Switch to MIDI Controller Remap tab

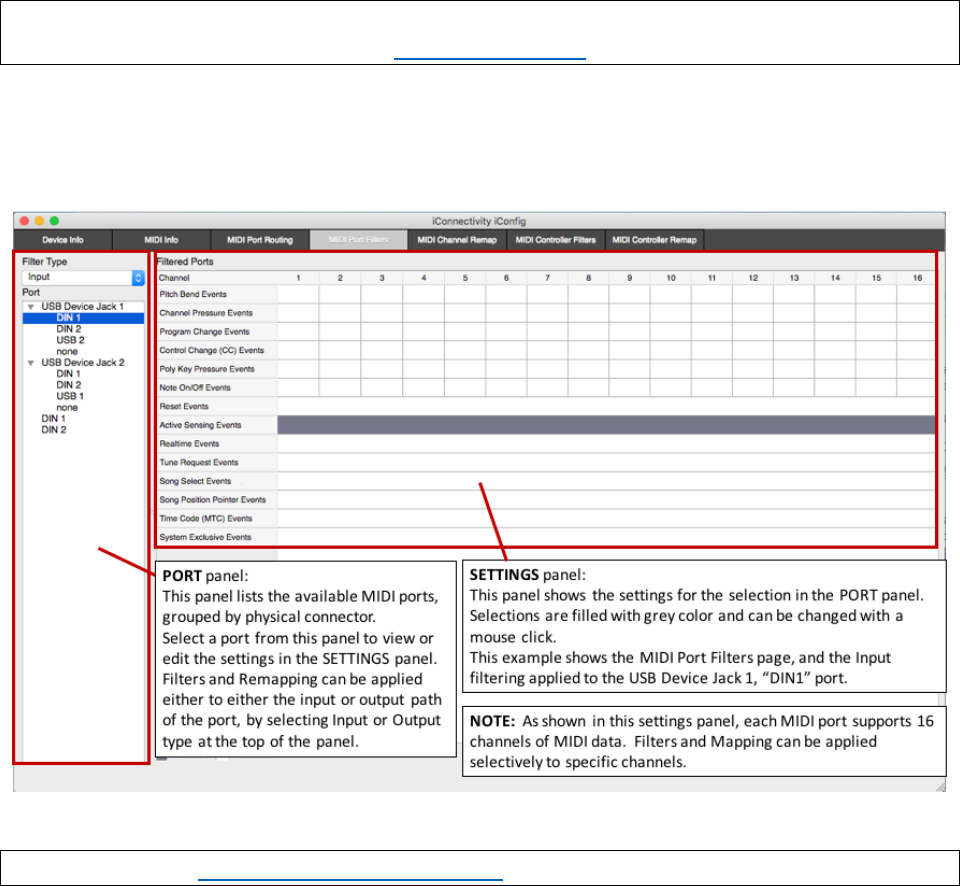click(x=654, y=240)
